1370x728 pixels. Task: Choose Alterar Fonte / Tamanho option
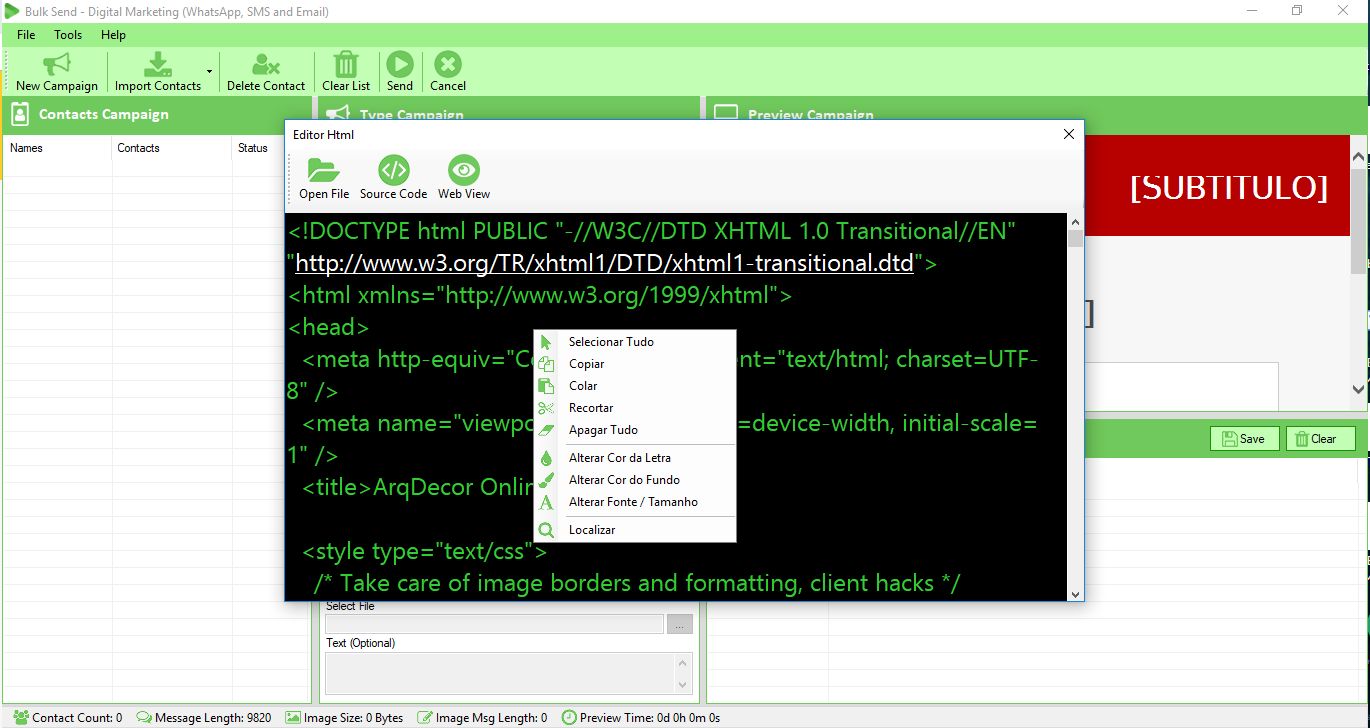[635, 502]
